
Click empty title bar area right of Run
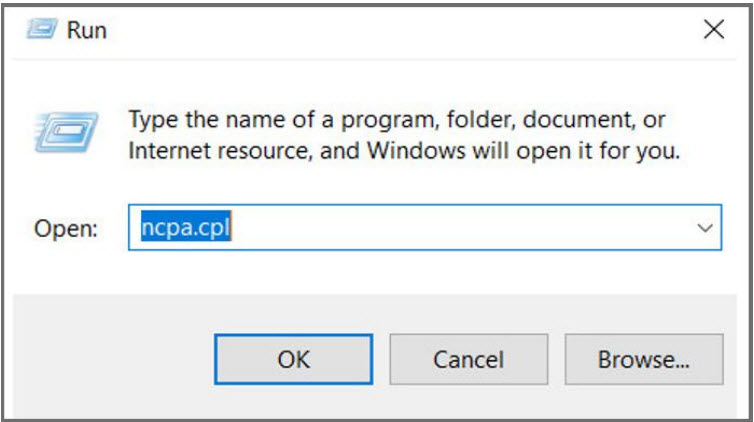pos(400,30)
